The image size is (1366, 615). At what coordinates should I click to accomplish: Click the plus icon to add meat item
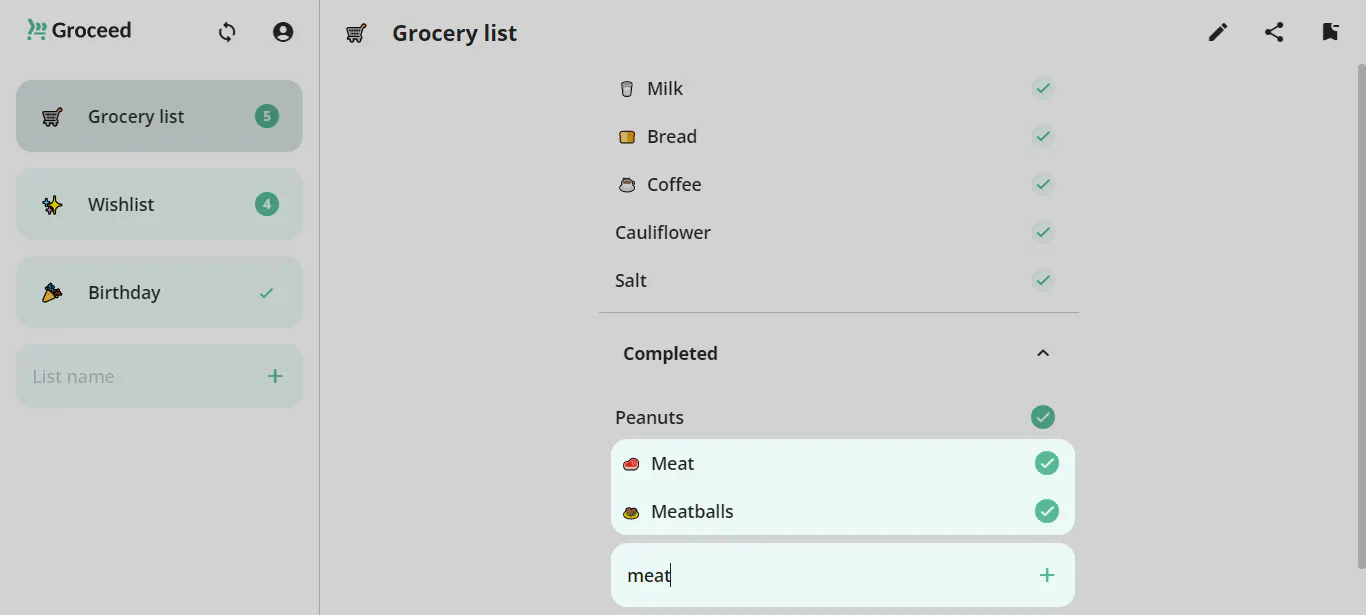1047,575
